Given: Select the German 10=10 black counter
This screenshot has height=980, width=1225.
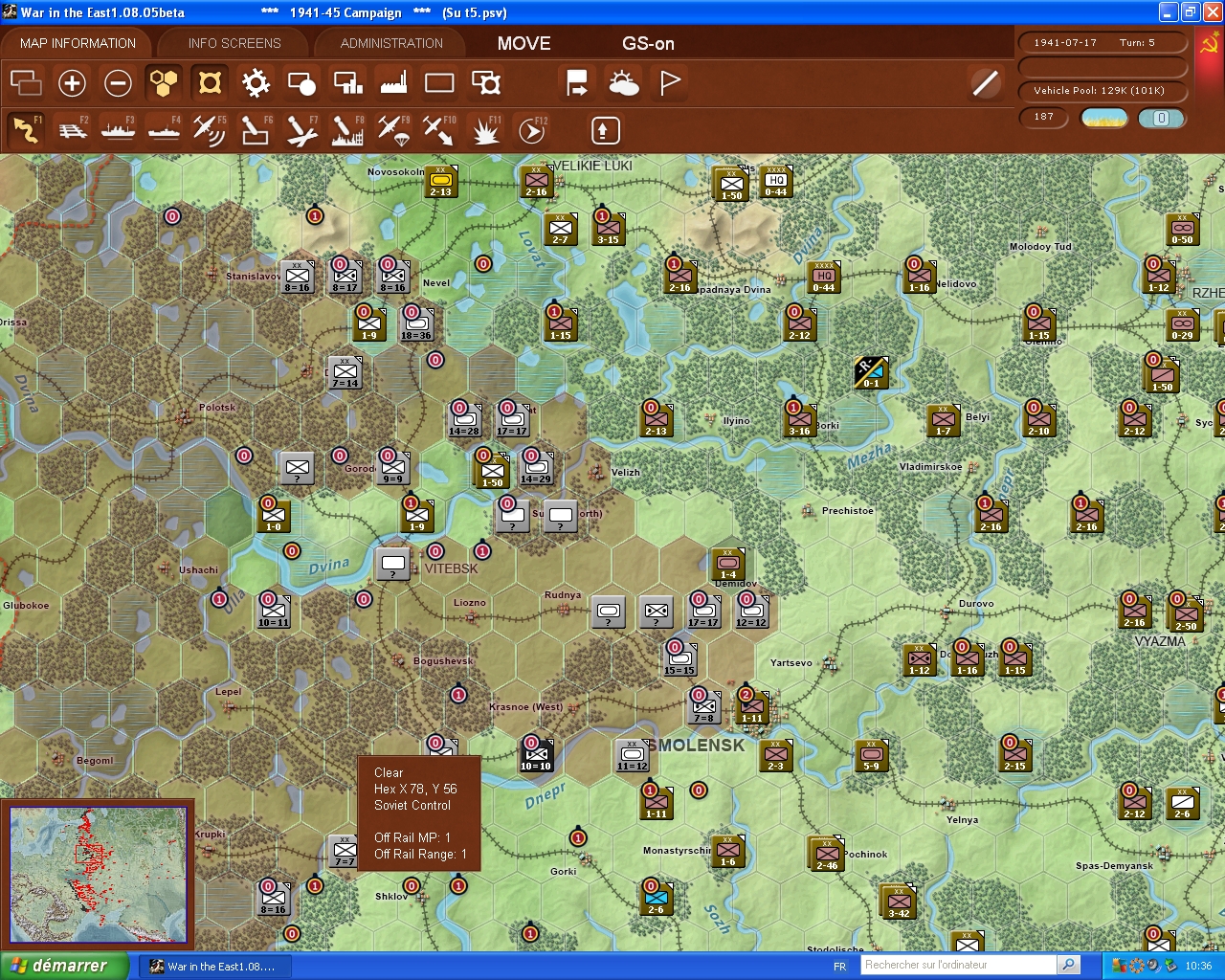Looking at the screenshot, I should [536, 755].
